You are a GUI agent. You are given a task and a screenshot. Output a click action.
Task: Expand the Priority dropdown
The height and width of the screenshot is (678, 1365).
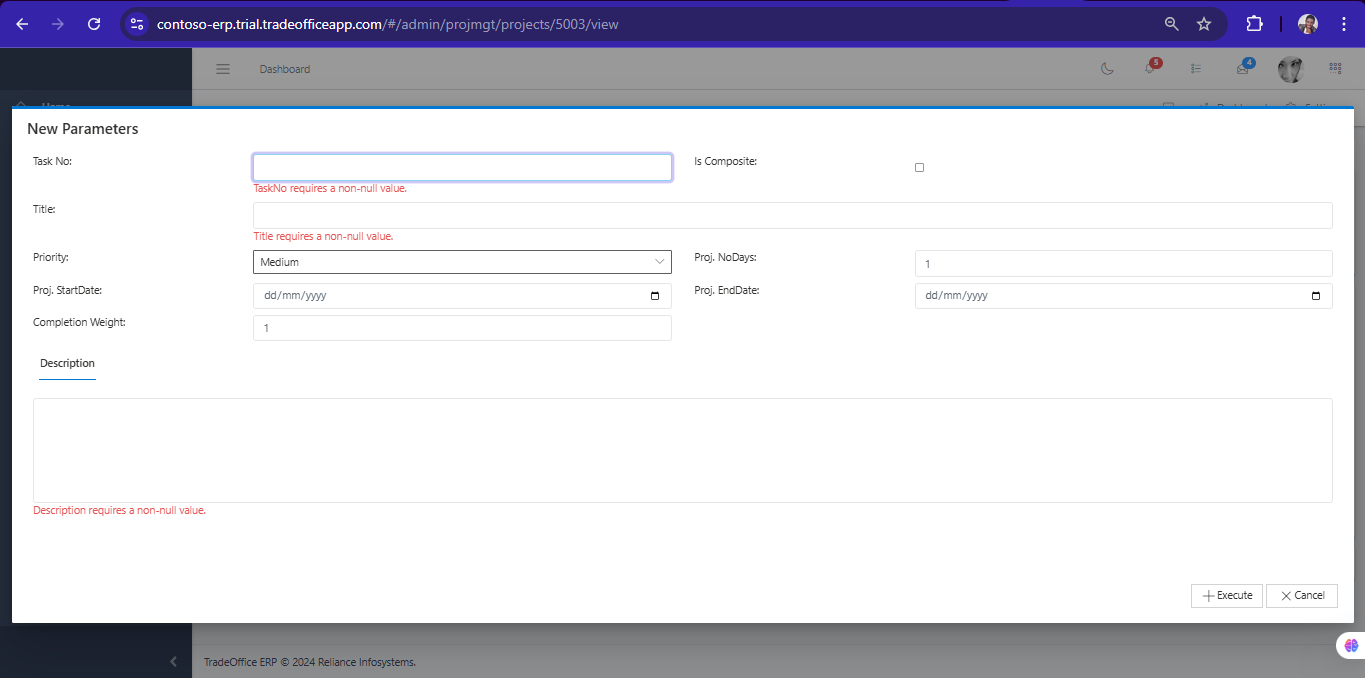[461, 262]
